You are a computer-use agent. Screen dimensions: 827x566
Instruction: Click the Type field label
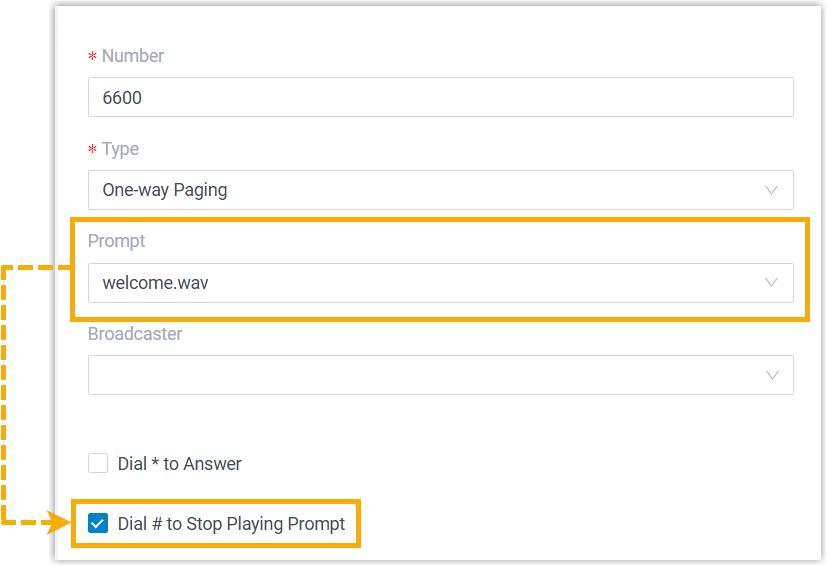click(x=120, y=149)
